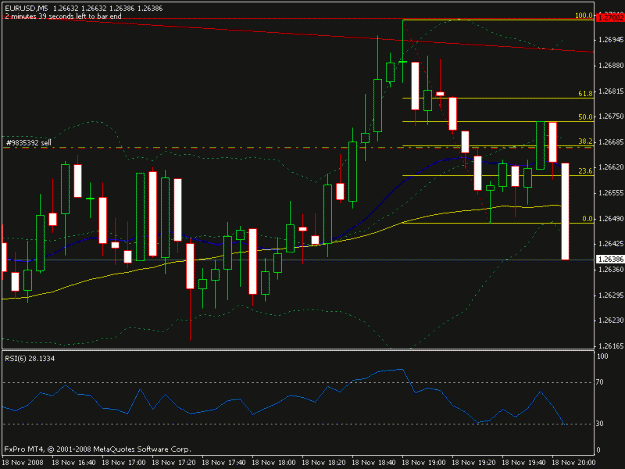The height and width of the screenshot is (469, 625).
Task: Click the 18 Nov 20:00 time label
Action: pyautogui.click(x=574, y=463)
